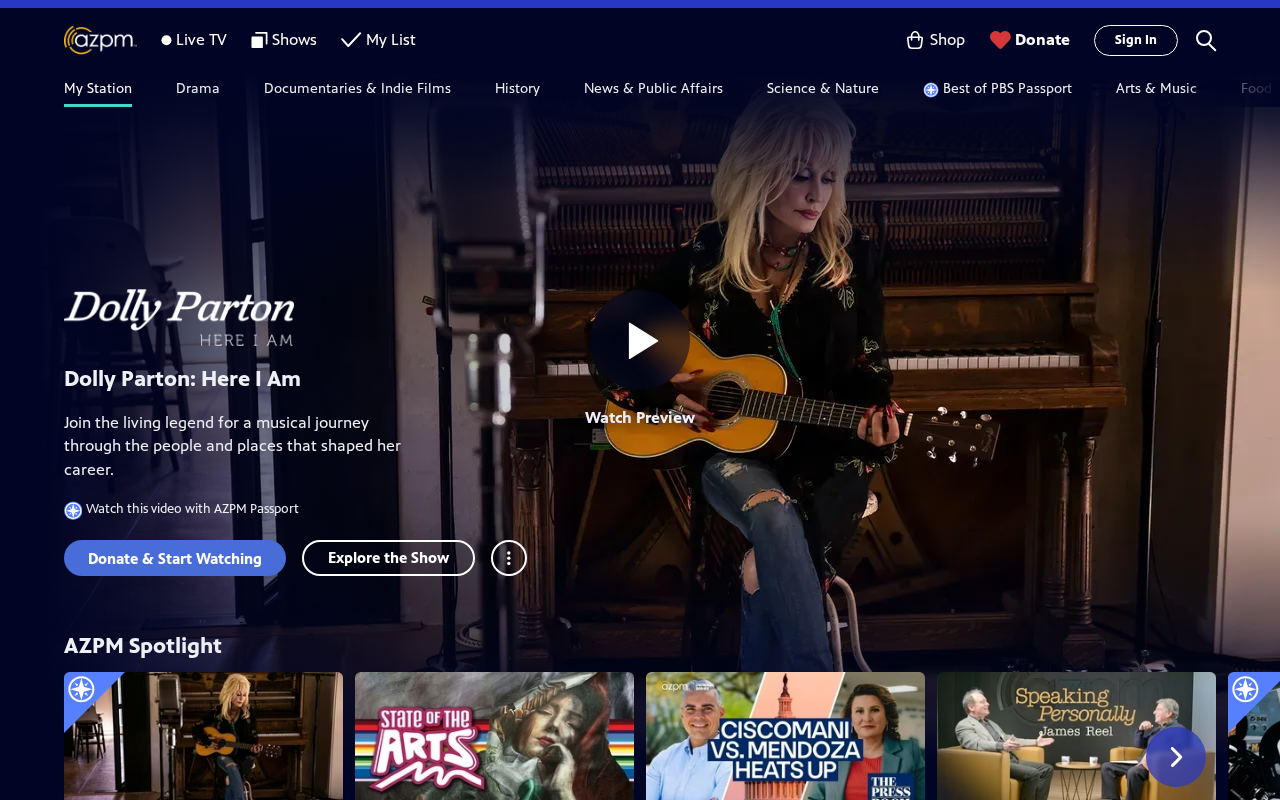1280x800 pixels.
Task: Open Live TV
Action: [194, 40]
